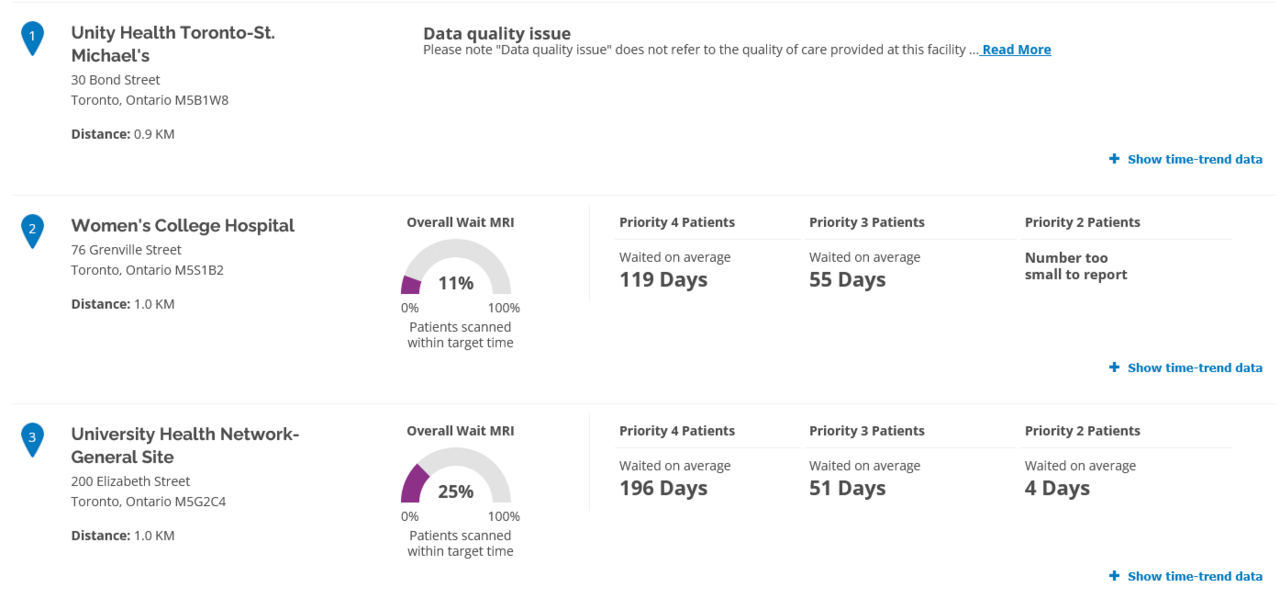Click Women's College Priority 3 Patients header
This screenshot has width=1280, height=610.
click(x=867, y=222)
